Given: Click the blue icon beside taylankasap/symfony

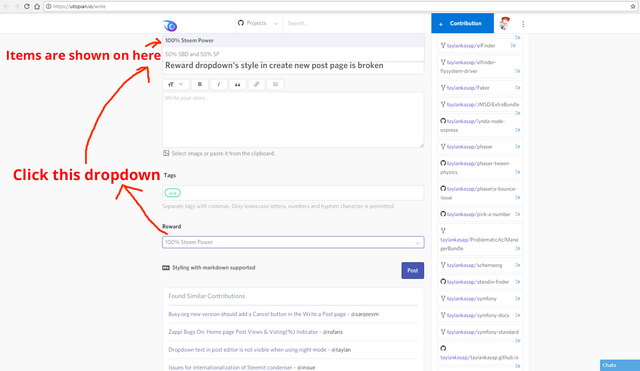Looking at the screenshot, I should [x=518, y=299].
